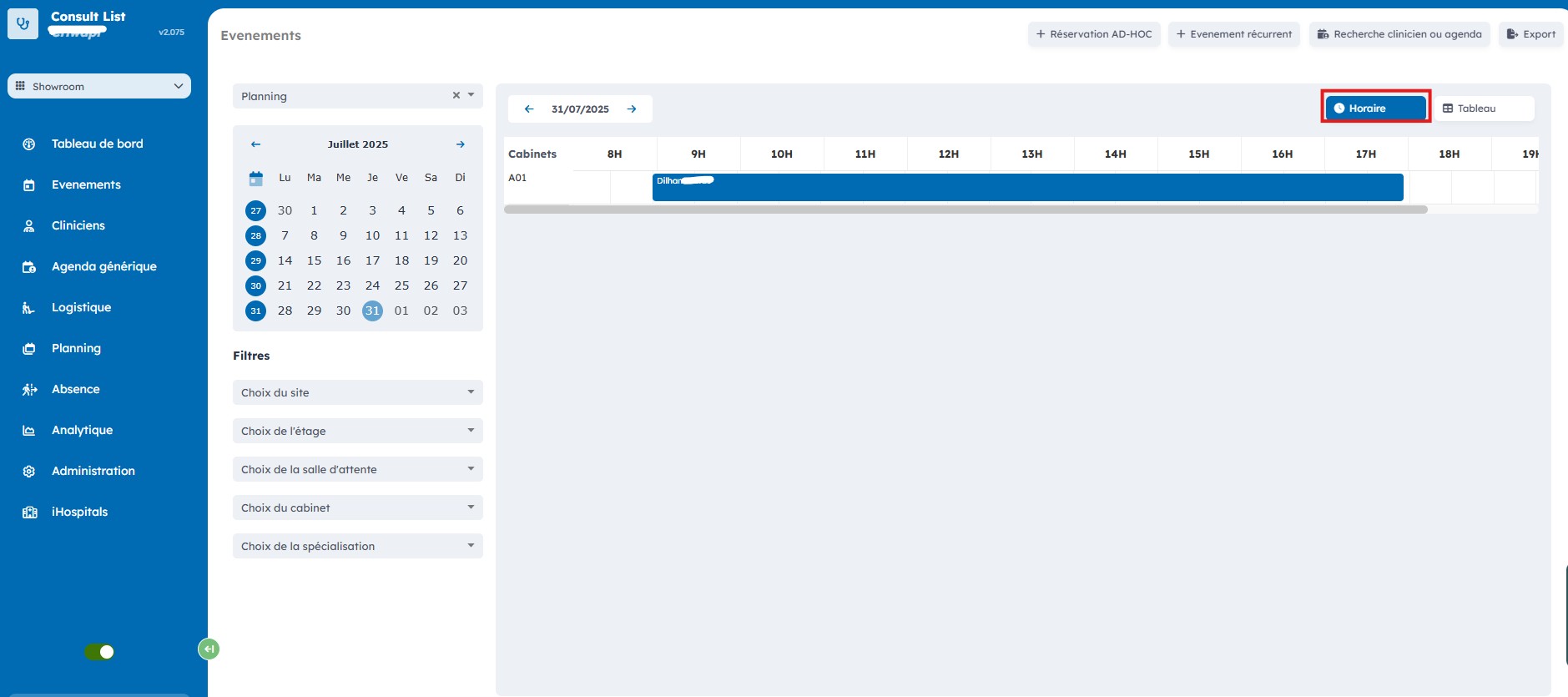This screenshot has height=697, width=1568.
Task: Click the previous day arrow beside 31/07/2025
Action: [529, 109]
